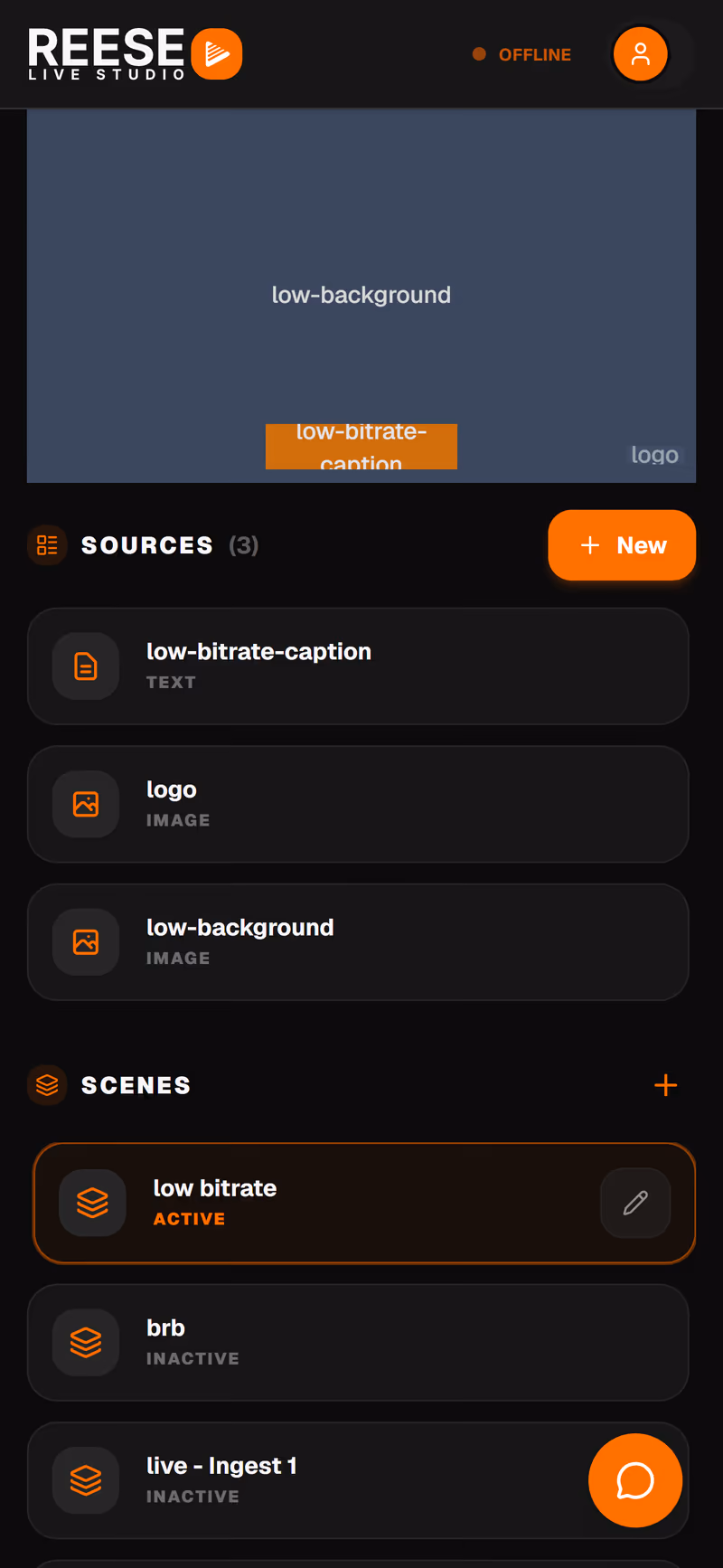Open the low-bitrate-caption source
The image size is (723, 1568).
pos(358,666)
